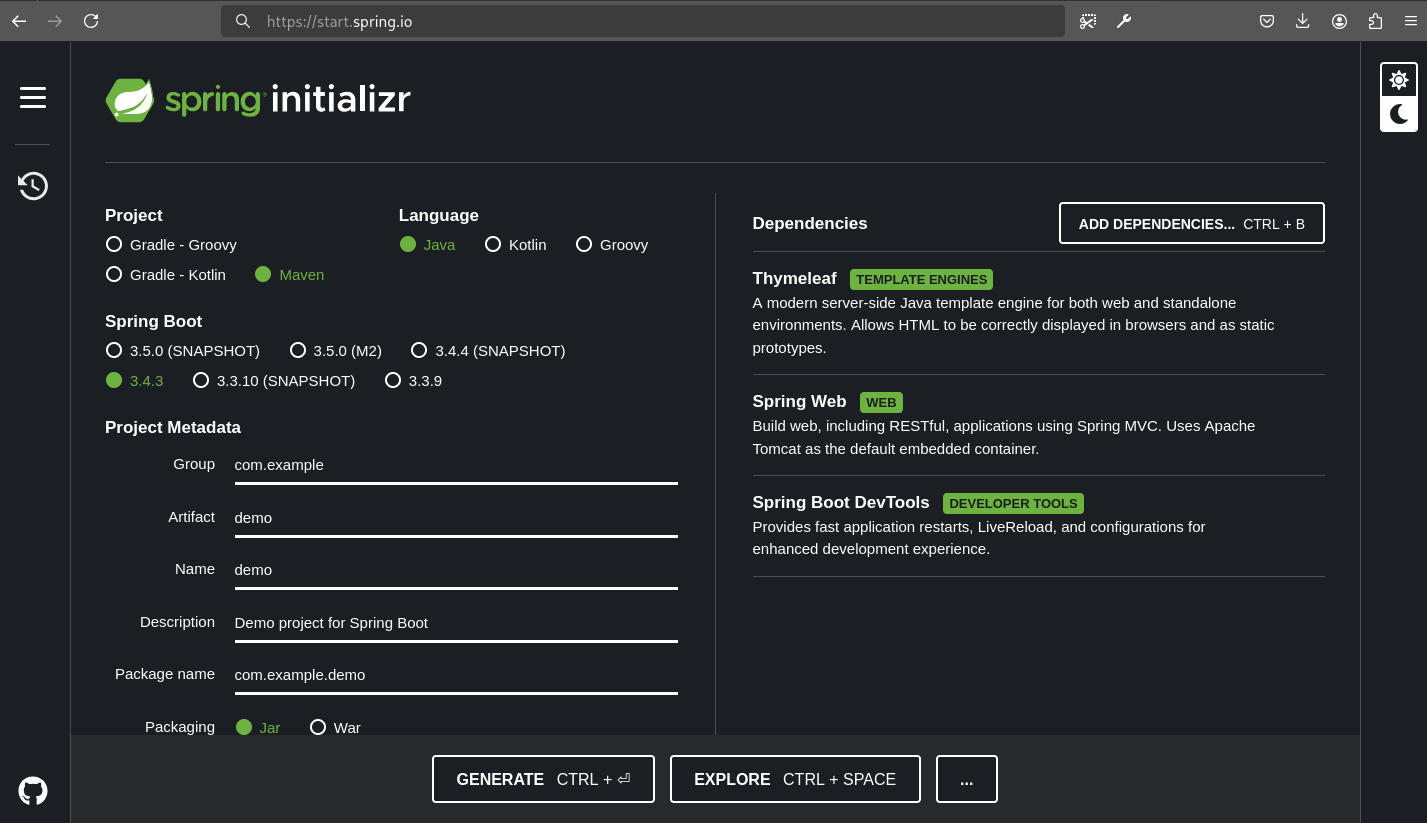
Task: Click the Spring Boot DevTools dependency title
Action: click(x=841, y=503)
